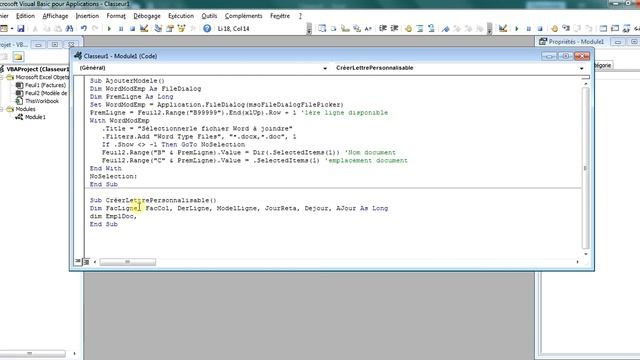
Task: Click the code window horizontal scrollbar thumb
Action: click(127, 262)
